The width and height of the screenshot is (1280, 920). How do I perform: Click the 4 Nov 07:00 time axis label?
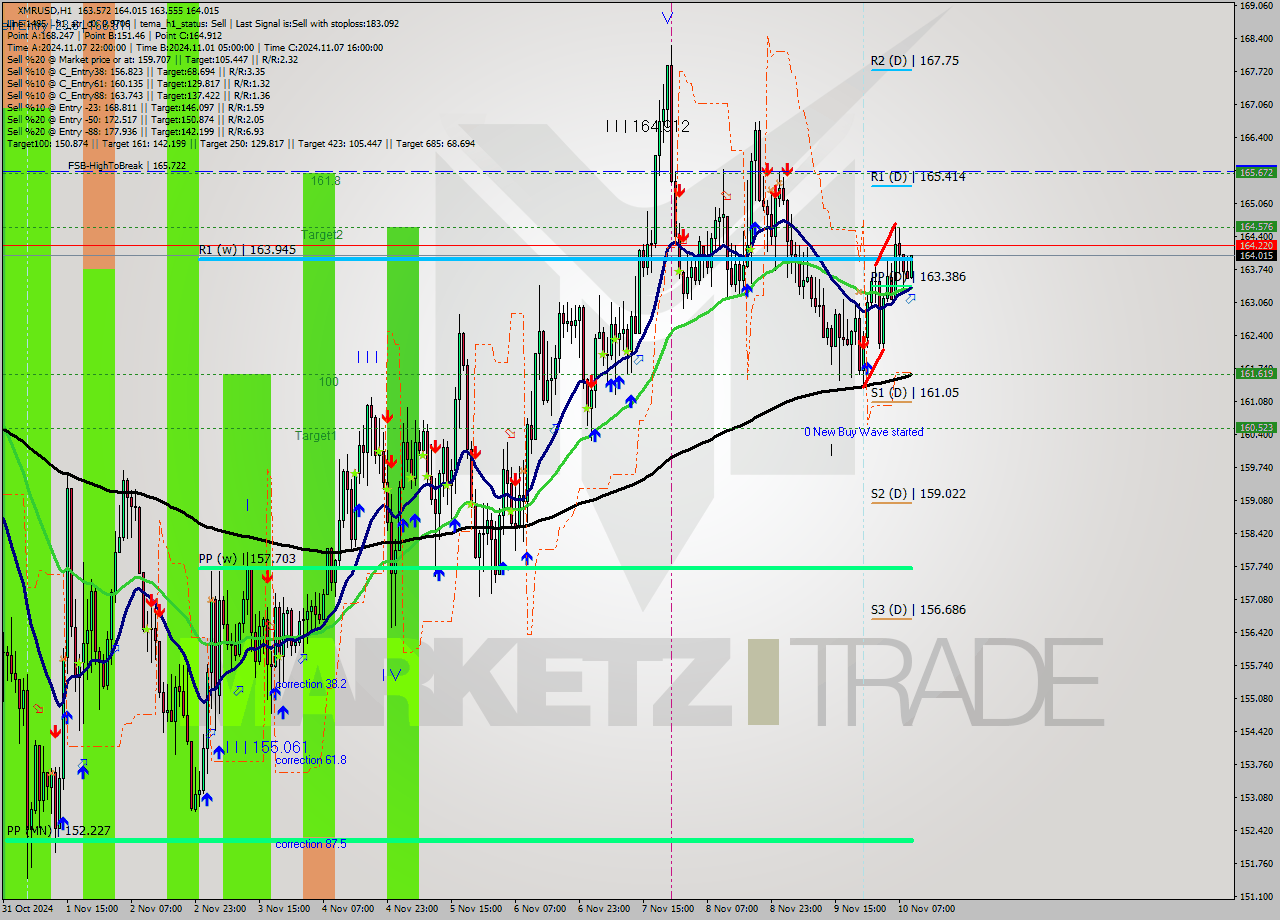point(348,909)
